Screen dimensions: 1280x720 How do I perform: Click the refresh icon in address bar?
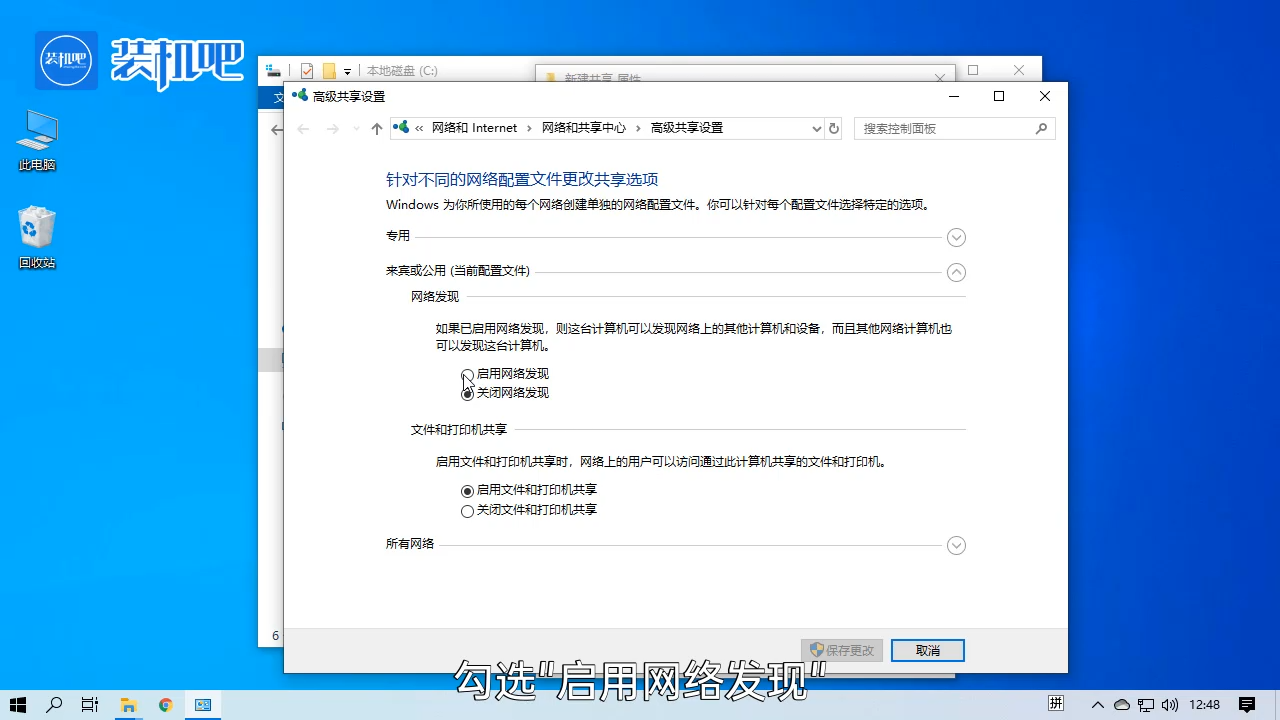click(x=834, y=128)
